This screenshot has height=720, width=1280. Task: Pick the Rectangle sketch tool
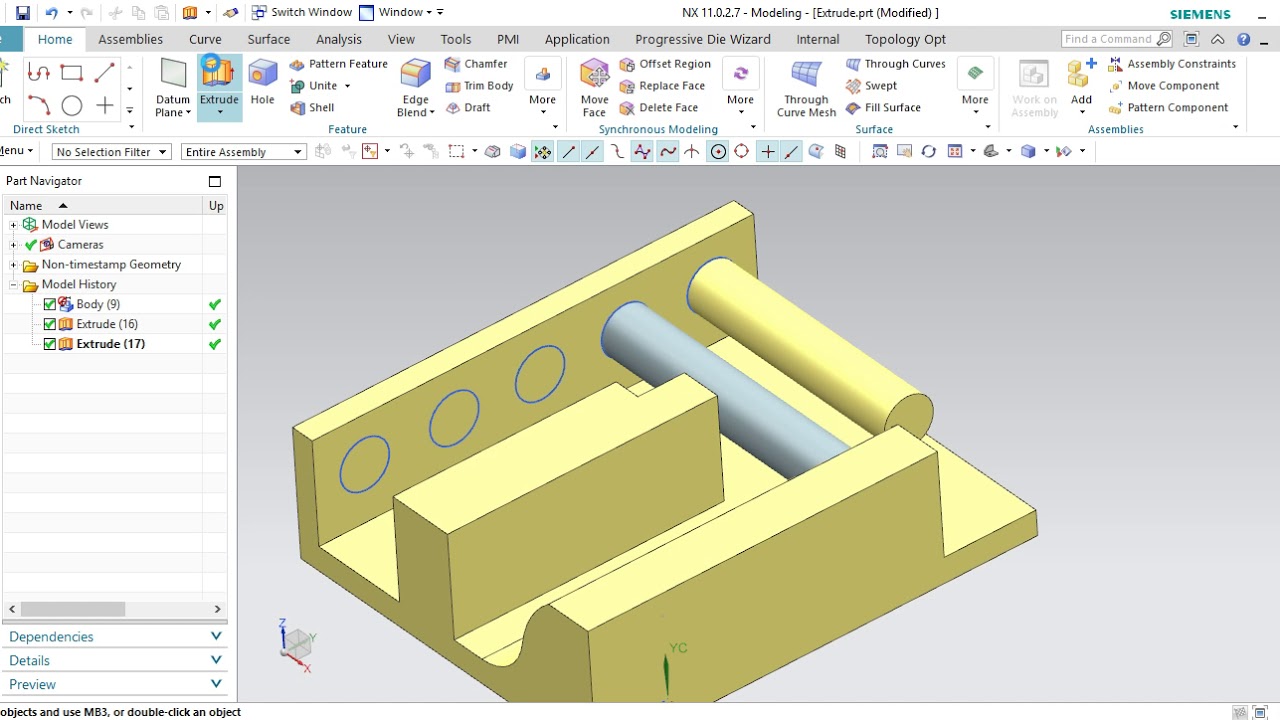(71, 73)
